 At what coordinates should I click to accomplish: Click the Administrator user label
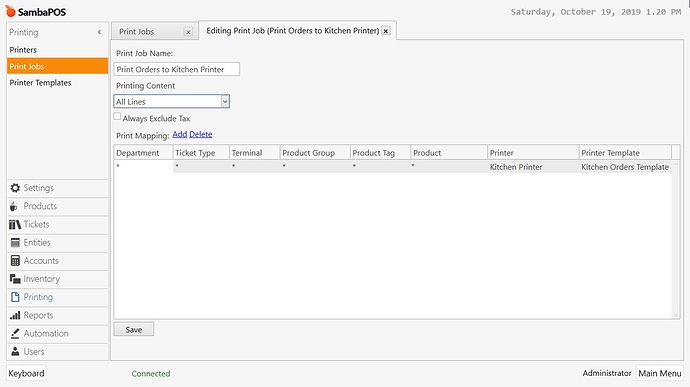point(607,373)
